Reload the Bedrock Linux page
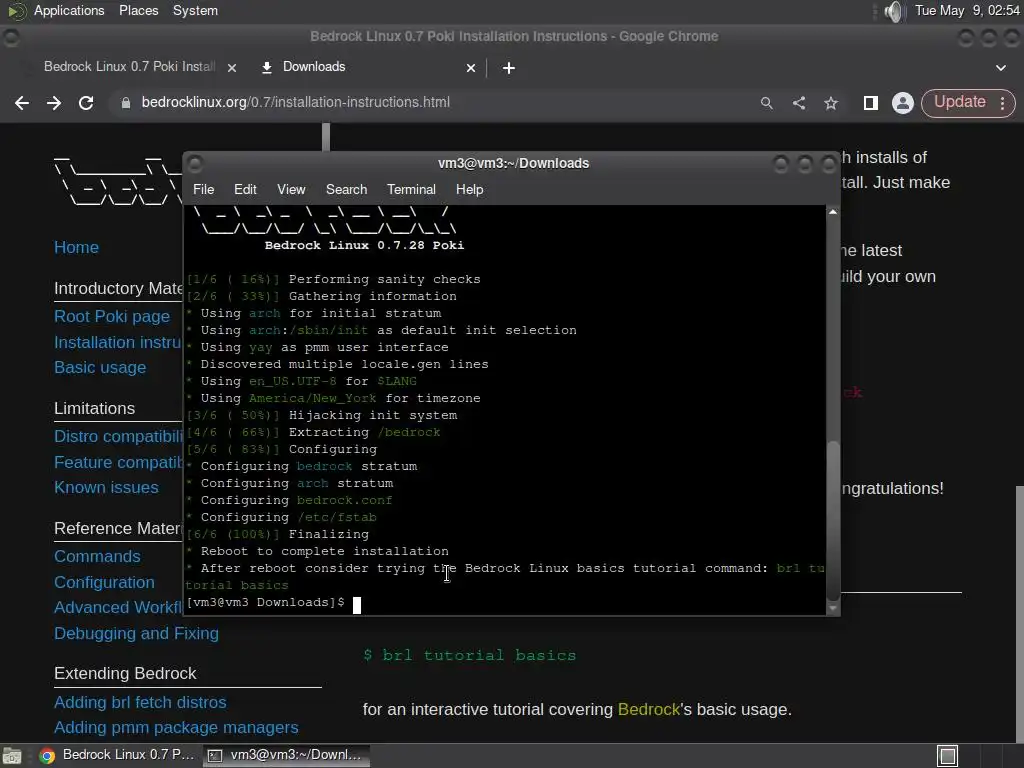This screenshot has height=768, width=1024. point(86,103)
